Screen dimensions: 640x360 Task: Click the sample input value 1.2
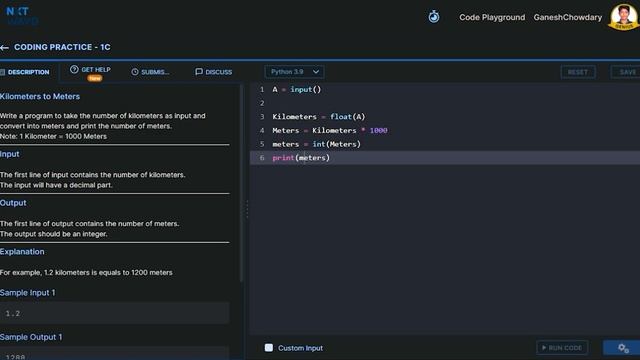[x=13, y=313]
